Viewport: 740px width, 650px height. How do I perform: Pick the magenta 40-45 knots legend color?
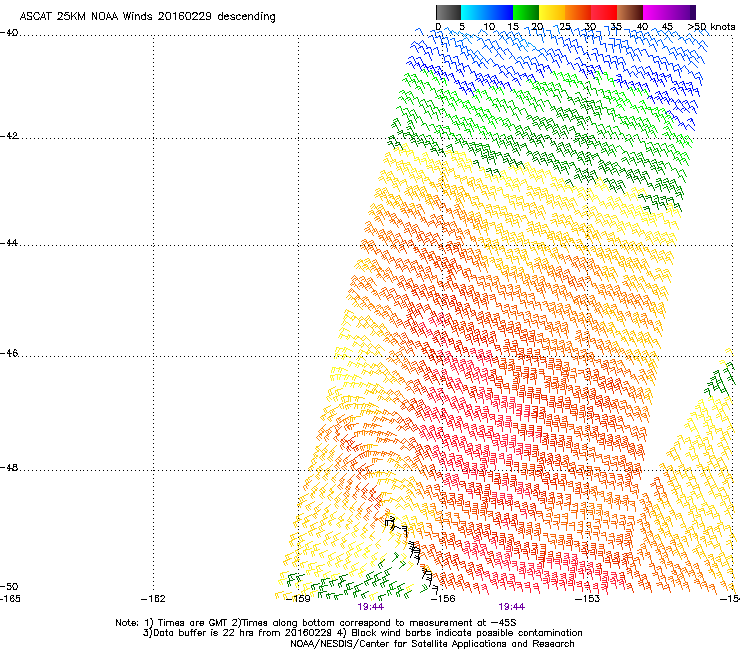[x=656, y=12]
